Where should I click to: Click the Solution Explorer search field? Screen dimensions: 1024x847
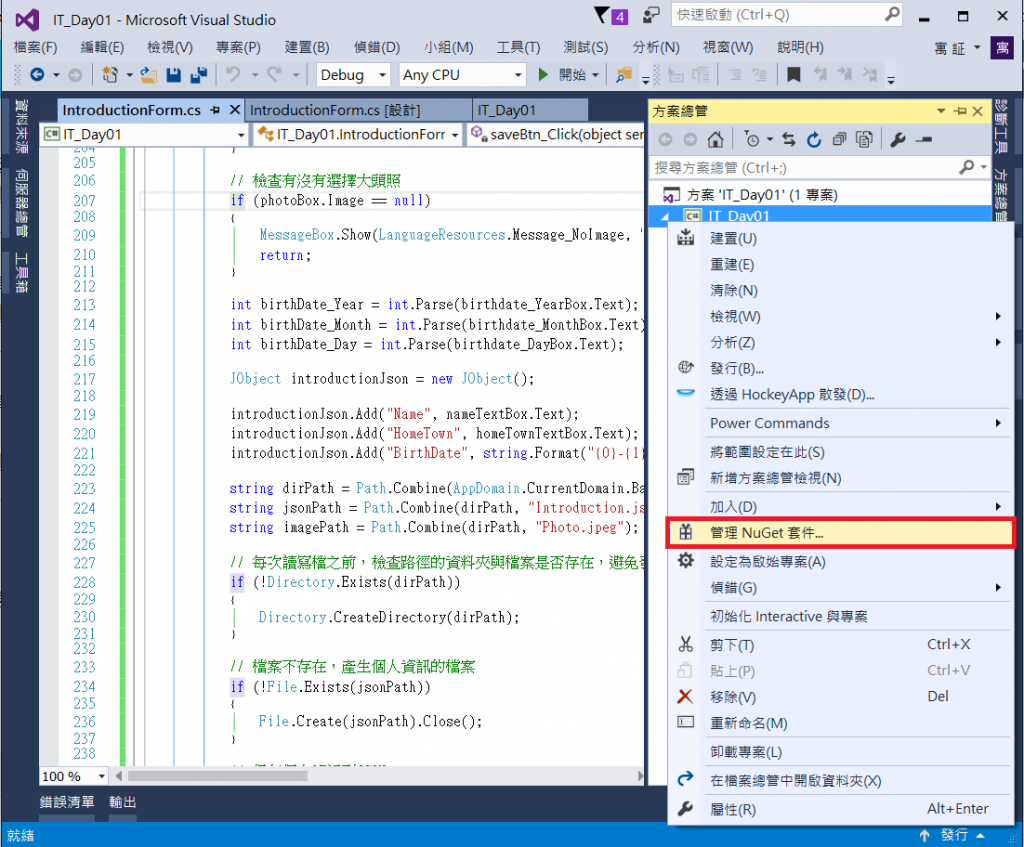[x=805, y=168]
